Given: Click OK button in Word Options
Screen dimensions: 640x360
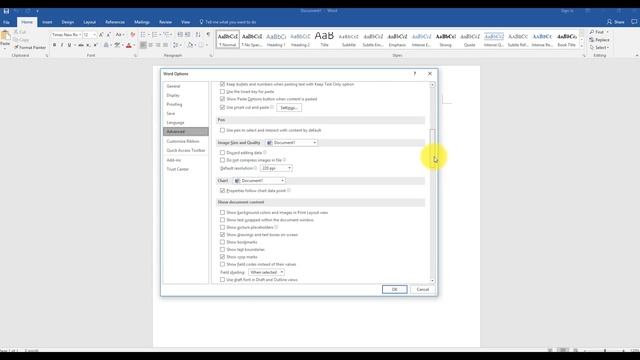Looking at the screenshot, I should pyautogui.click(x=395, y=289).
